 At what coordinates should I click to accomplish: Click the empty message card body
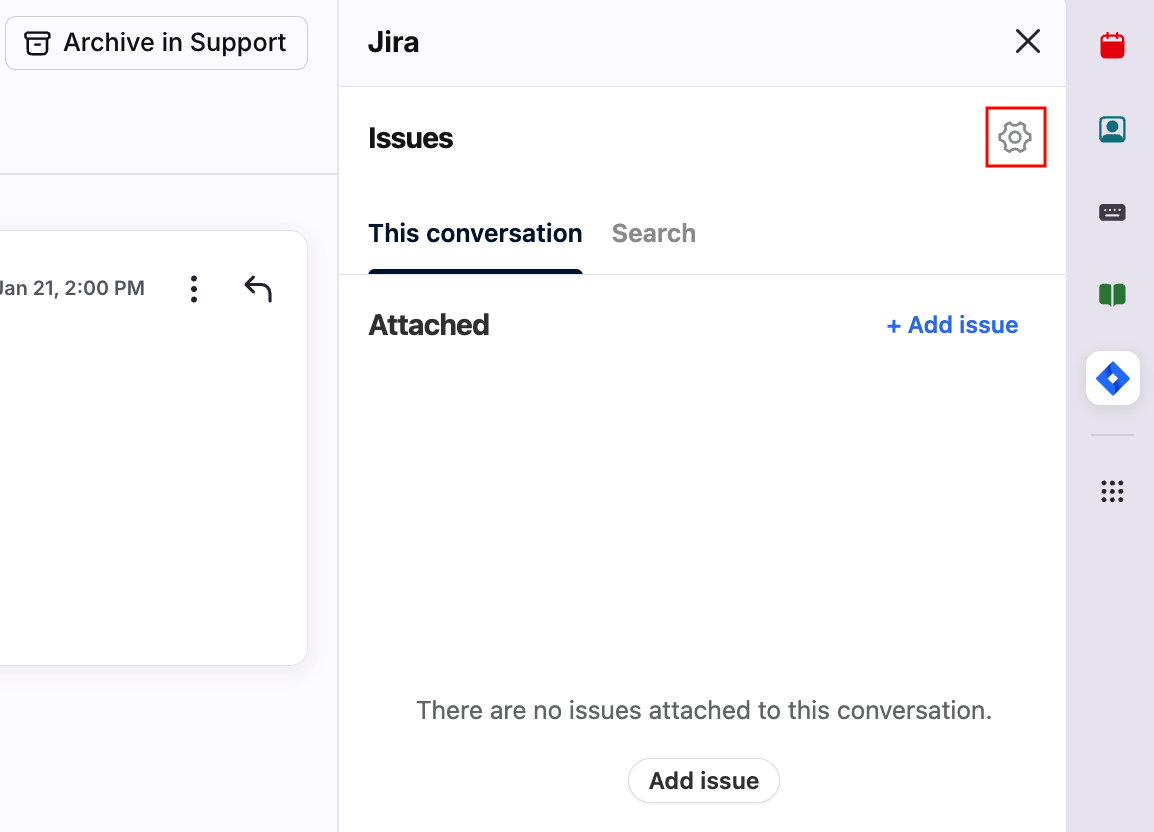(150, 480)
